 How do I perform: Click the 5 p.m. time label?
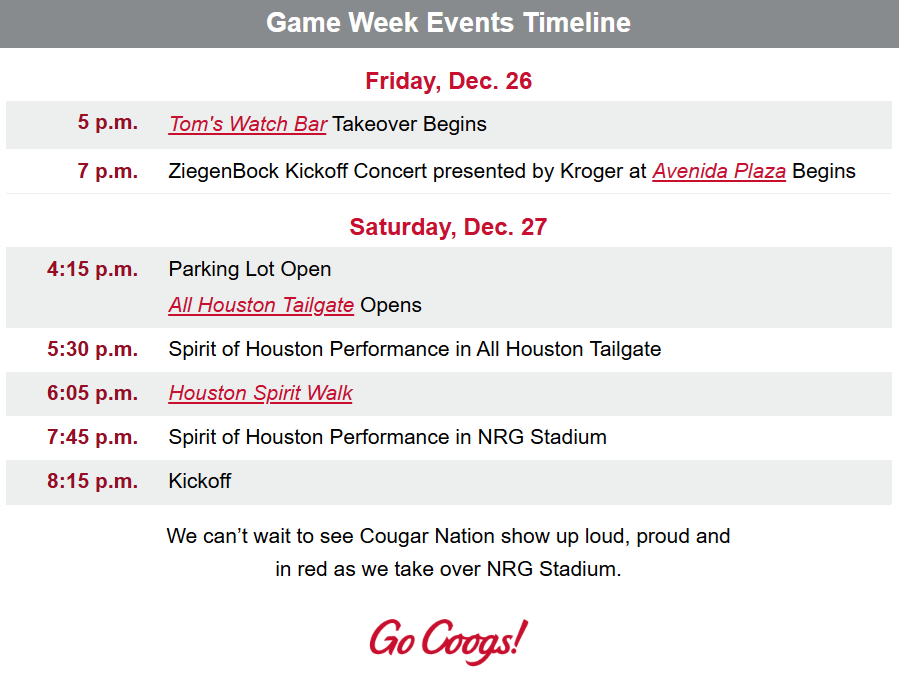108,124
